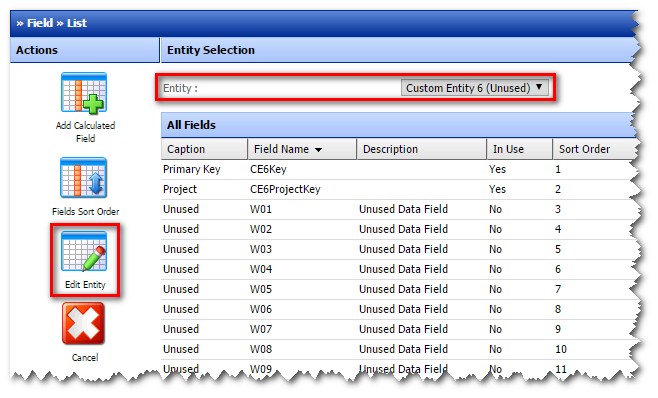The width and height of the screenshot is (658, 398).
Task: Click the Add Calculated Field icon
Action: pyautogui.click(x=84, y=93)
